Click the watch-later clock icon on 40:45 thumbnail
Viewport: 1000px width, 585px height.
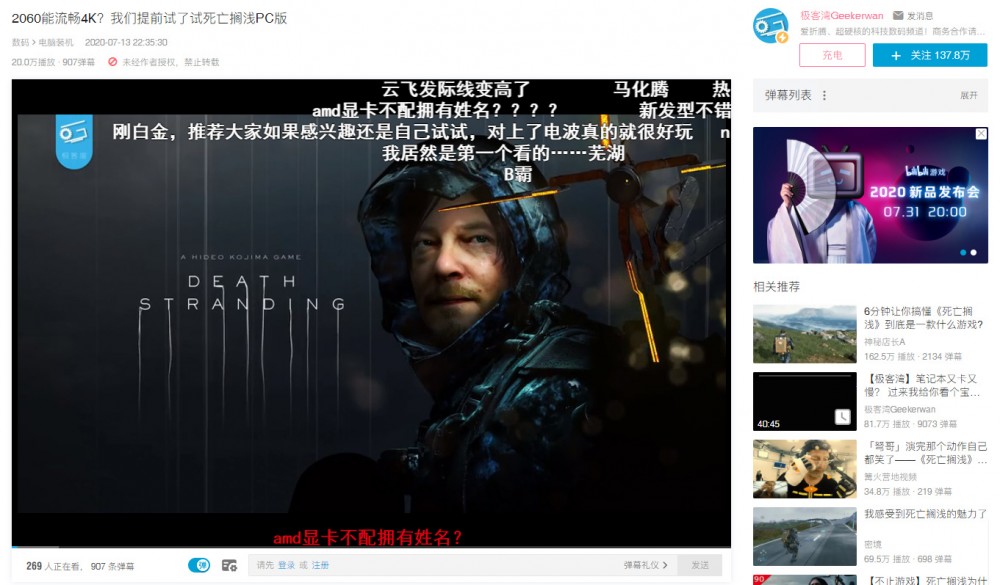pos(842,416)
